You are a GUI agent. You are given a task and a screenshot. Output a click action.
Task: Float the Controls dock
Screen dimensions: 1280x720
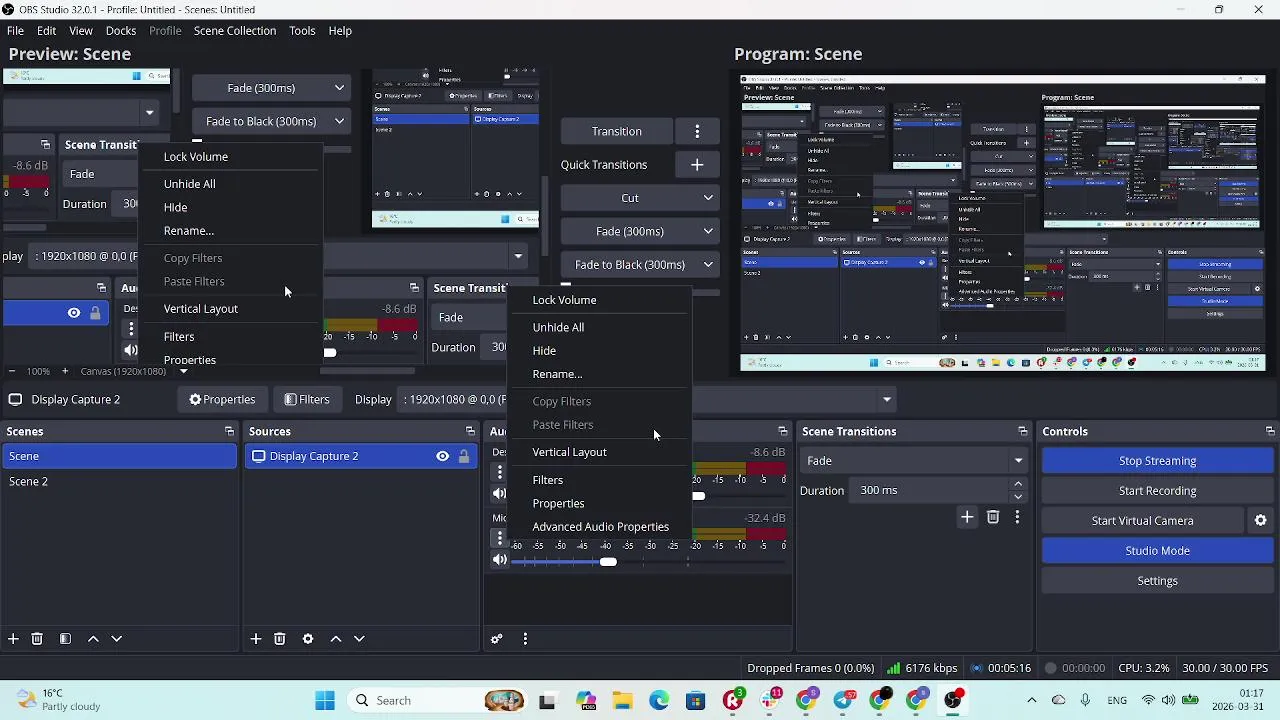1270,431
